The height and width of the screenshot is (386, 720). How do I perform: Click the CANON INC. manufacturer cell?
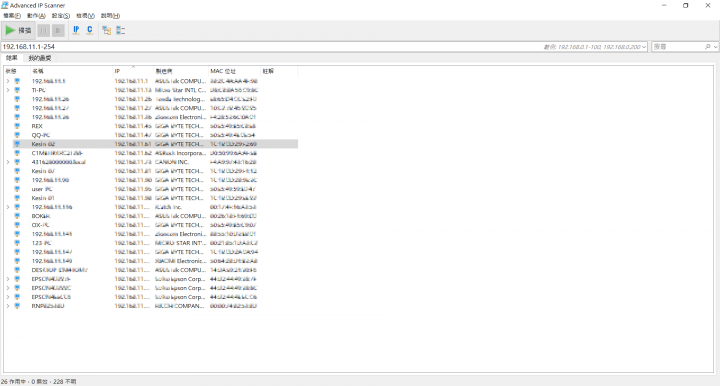click(172, 162)
